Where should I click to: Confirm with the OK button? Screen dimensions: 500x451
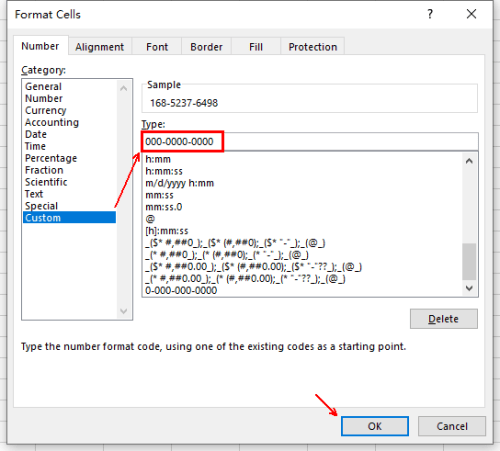[x=375, y=426]
